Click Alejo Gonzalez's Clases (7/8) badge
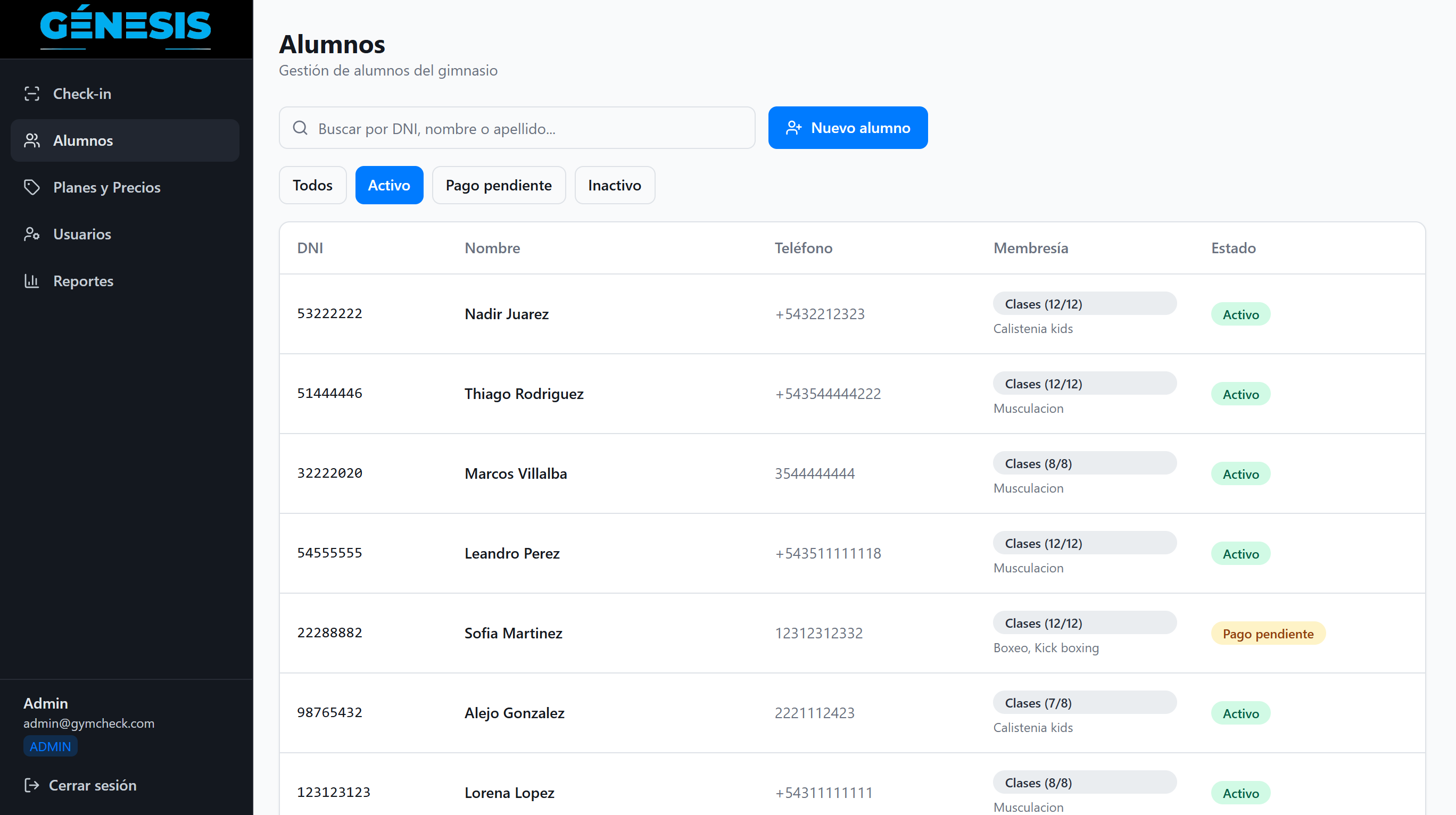Image resolution: width=1456 pixels, height=815 pixels. pyautogui.click(x=1085, y=703)
